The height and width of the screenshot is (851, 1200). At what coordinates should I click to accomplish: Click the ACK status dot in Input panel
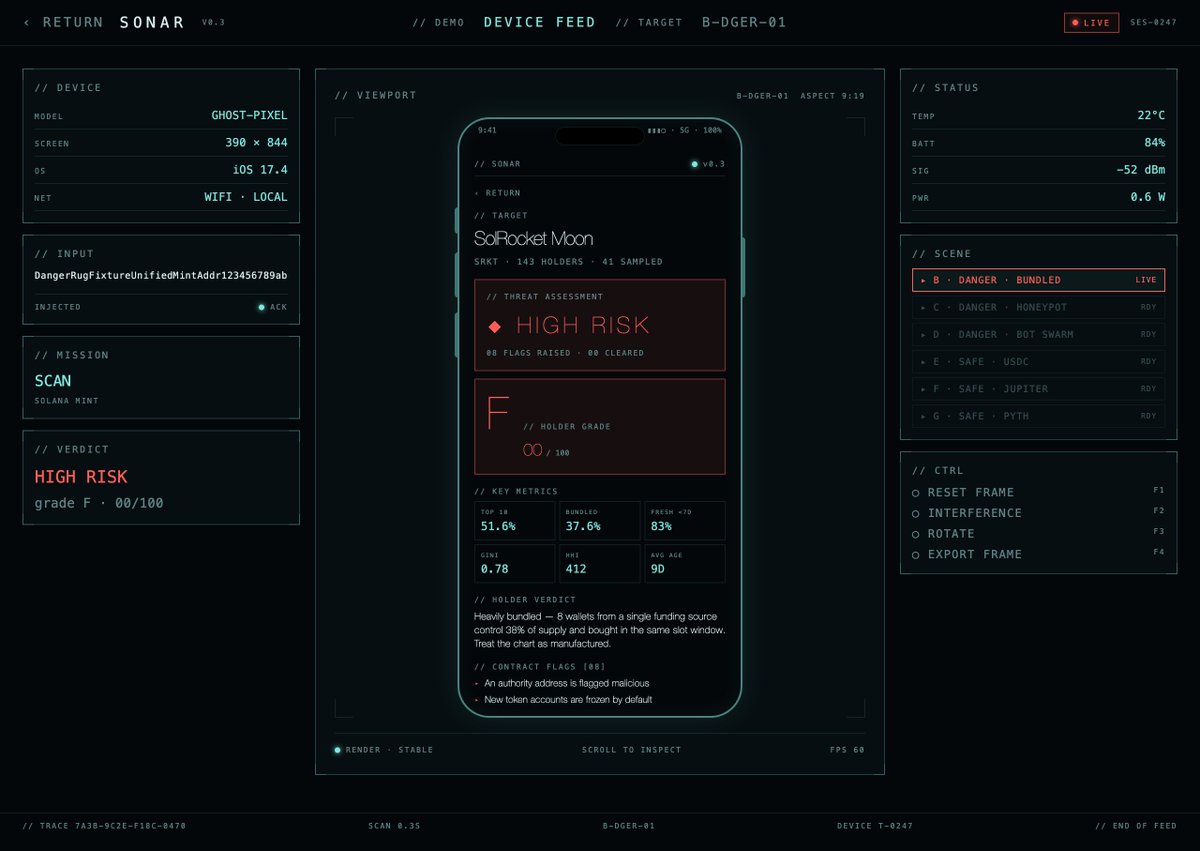point(261,307)
